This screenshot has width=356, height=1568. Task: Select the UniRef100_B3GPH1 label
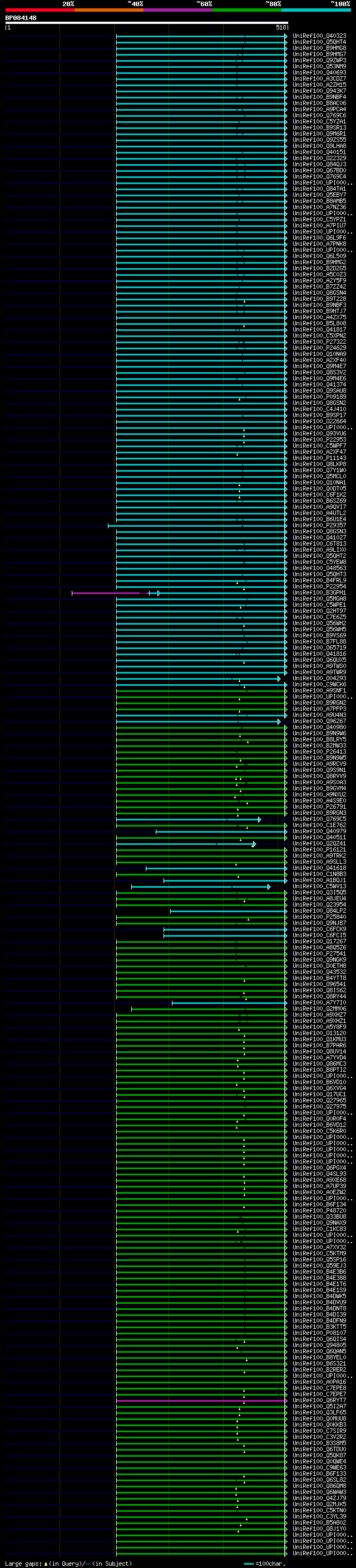319,593
